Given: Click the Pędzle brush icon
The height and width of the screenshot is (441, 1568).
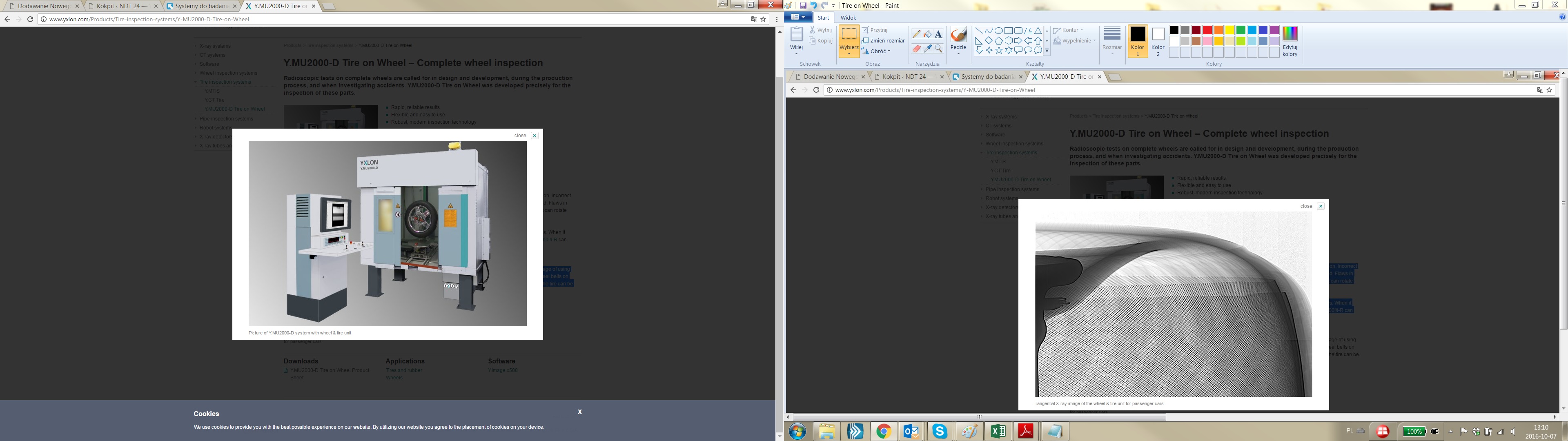Looking at the screenshot, I should click(x=958, y=35).
